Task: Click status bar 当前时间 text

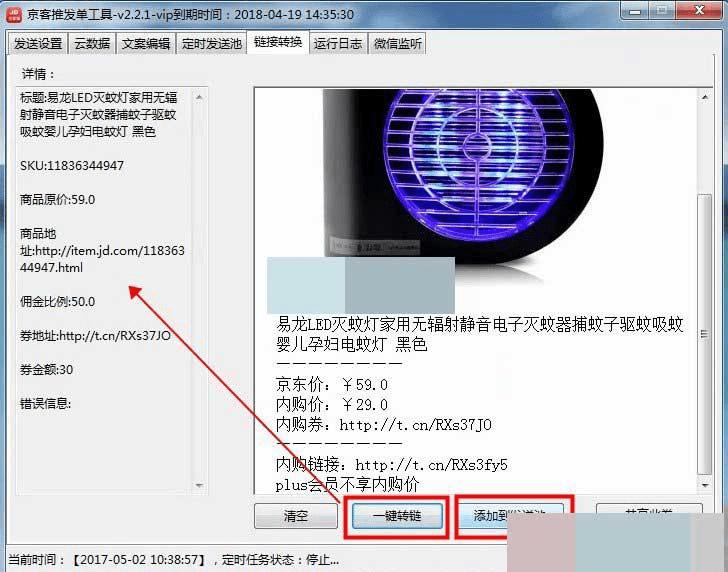Action: tap(173, 559)
